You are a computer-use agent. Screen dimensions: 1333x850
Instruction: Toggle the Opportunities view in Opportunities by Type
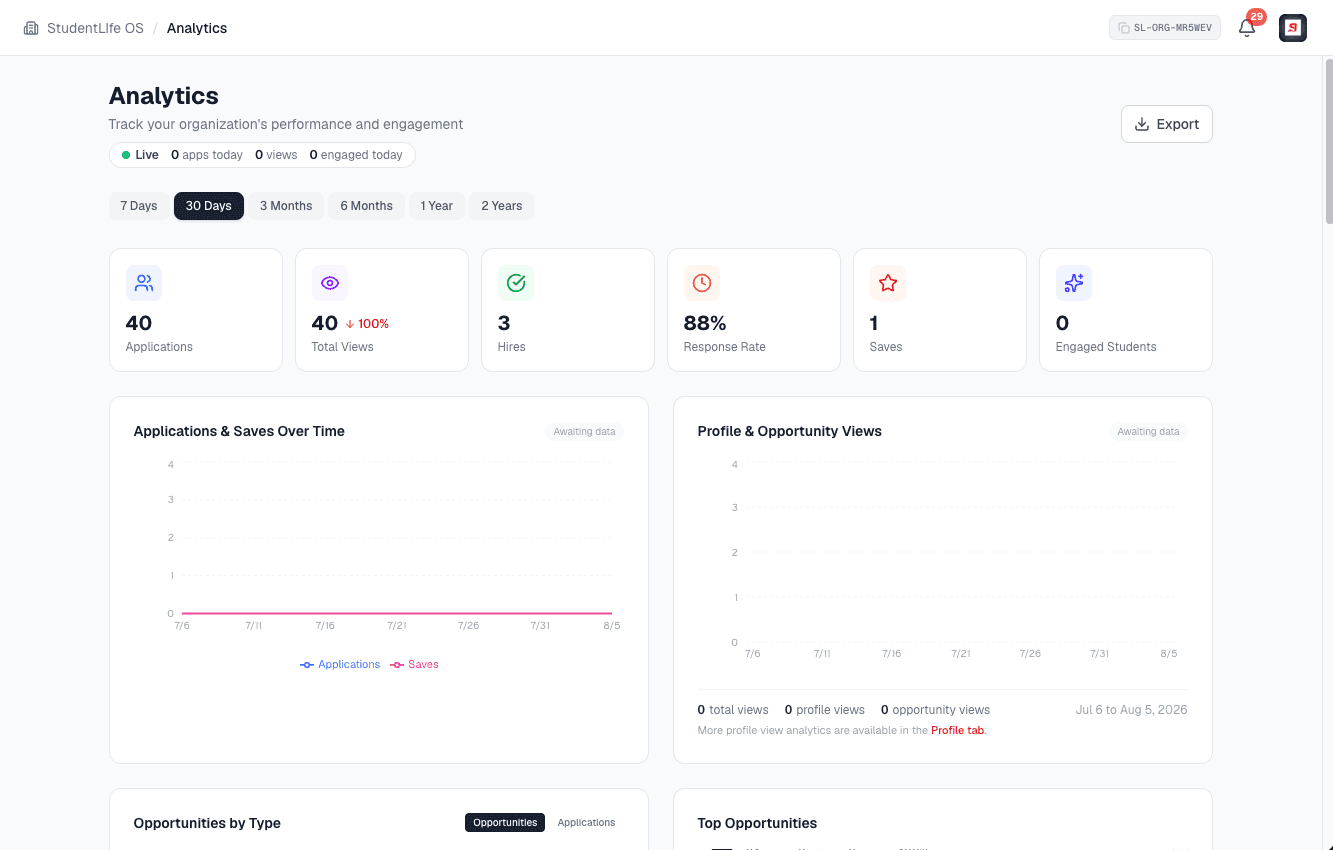[x=505, y=822]
